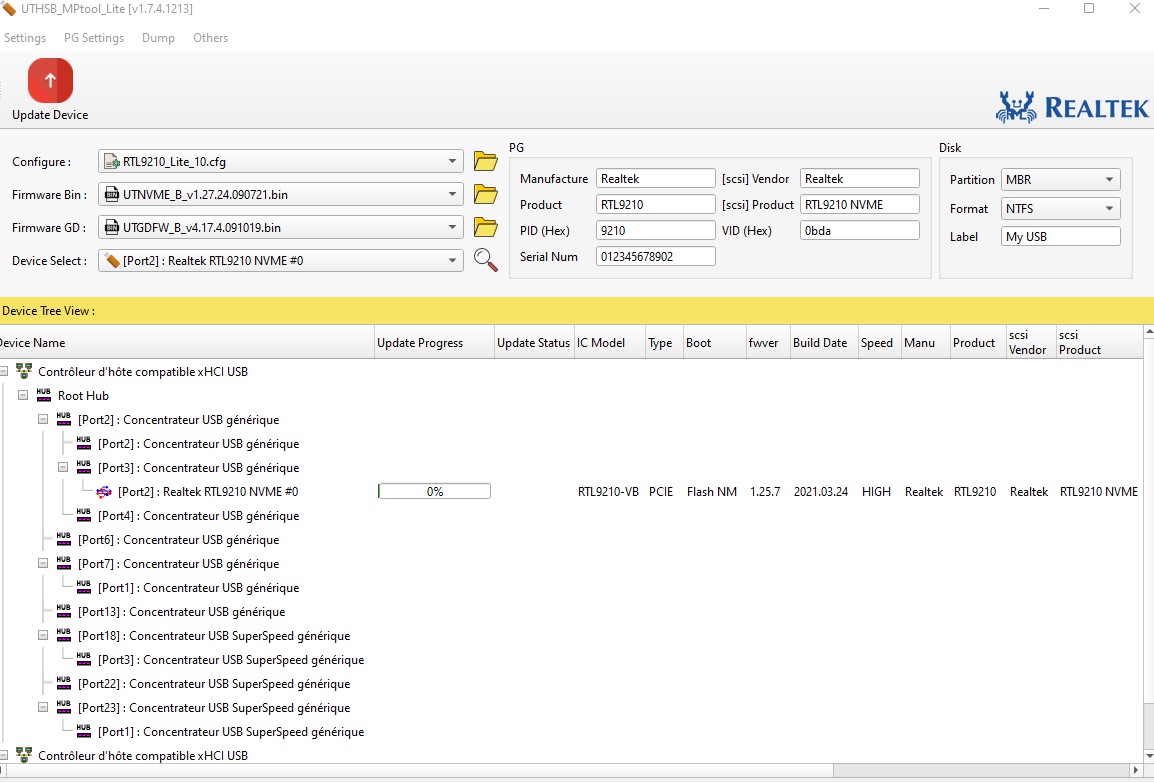
Task: Open the Settings menu
Action: tap(25, 38)
